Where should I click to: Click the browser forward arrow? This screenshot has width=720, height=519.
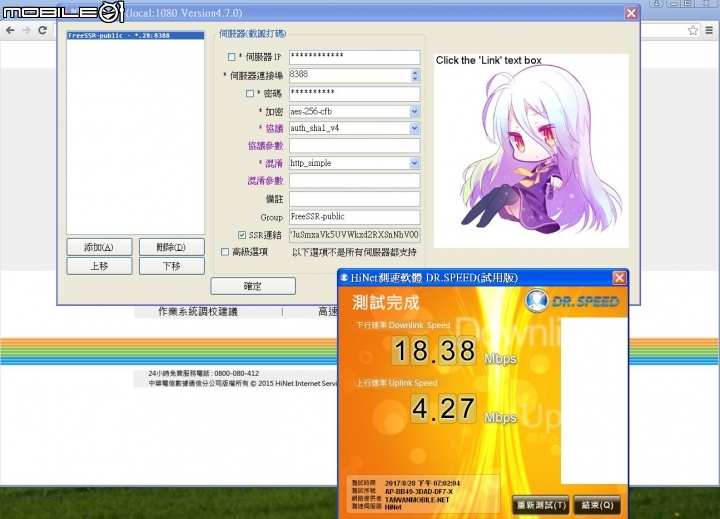(x=26, y=30)
